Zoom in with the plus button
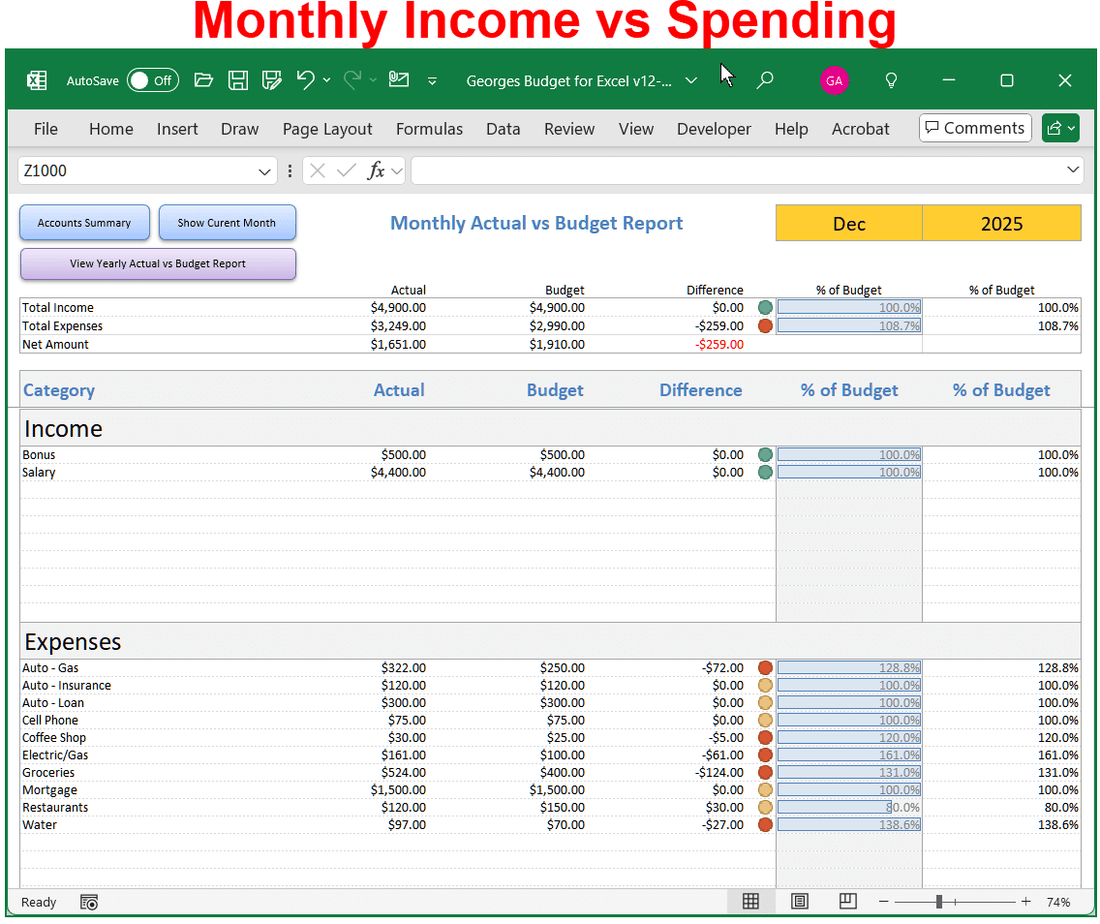Image resolution: width=1100 pixels, height=924 pixels. [1025, 901]
